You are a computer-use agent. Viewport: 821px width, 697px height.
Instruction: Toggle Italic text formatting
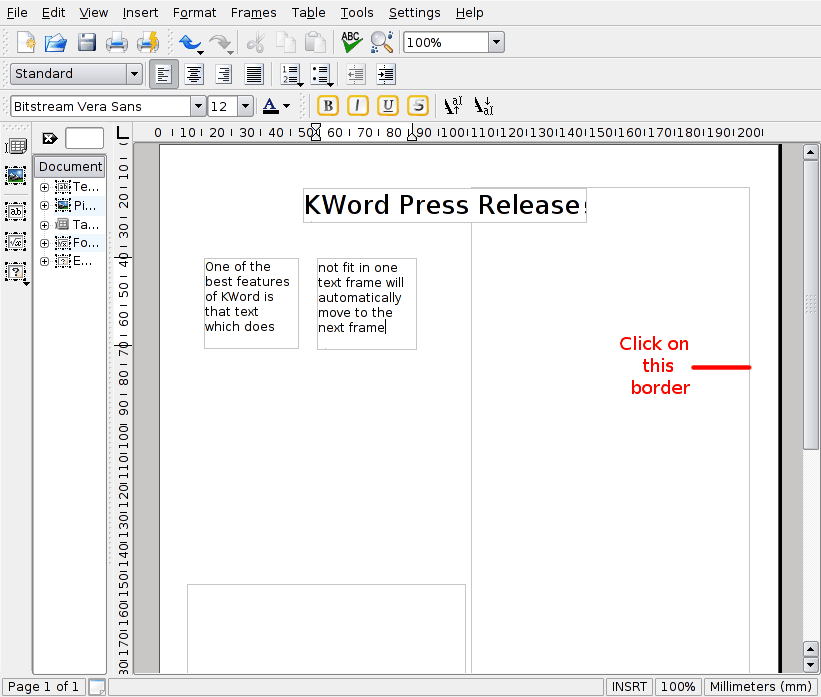[x=357, y=106]
